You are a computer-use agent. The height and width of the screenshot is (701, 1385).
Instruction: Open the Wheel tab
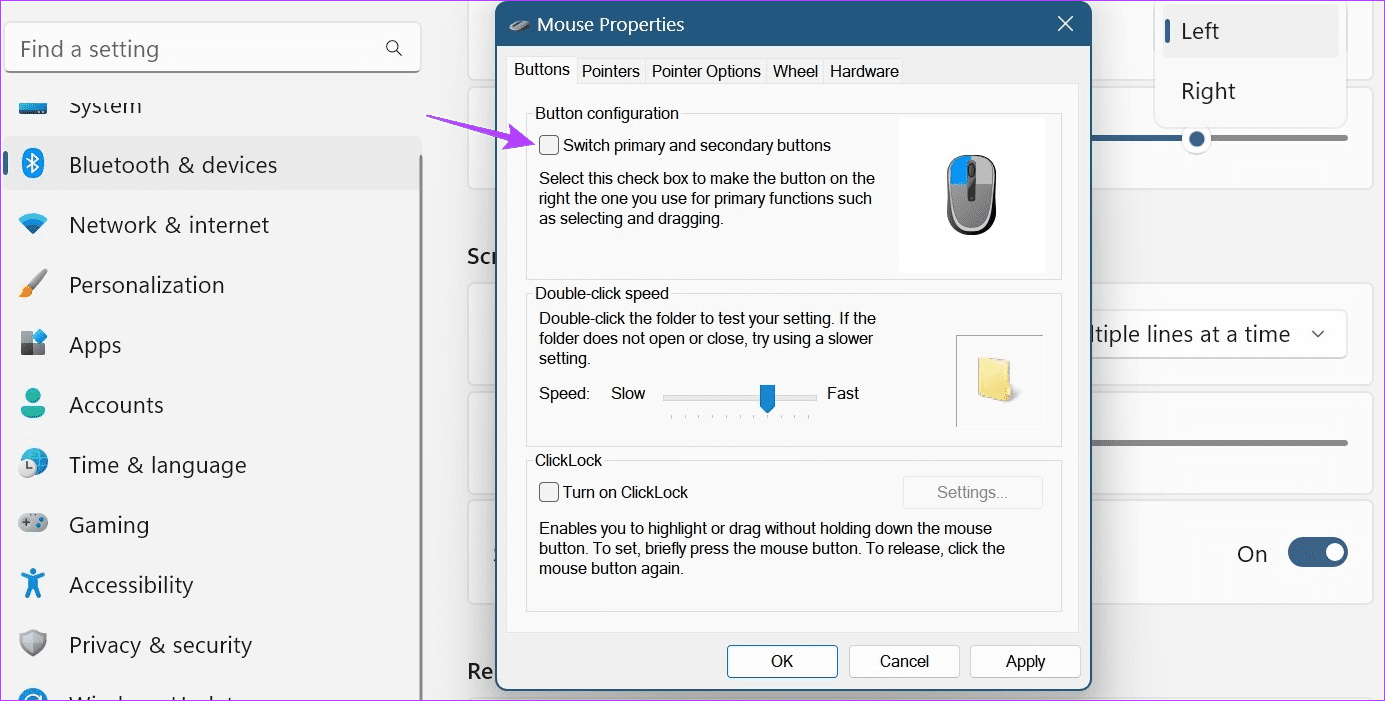point(796,71)
